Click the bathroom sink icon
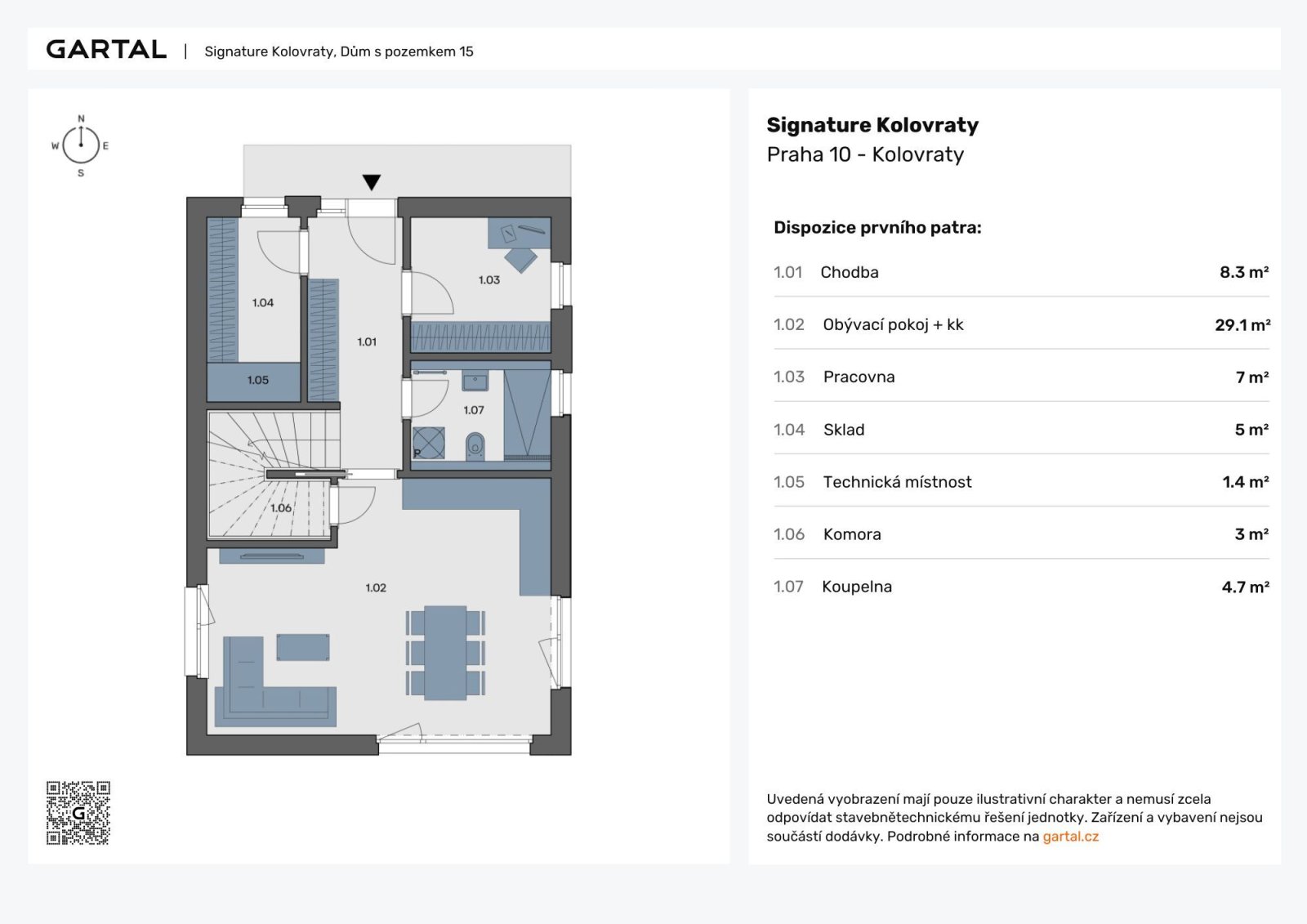The image size is (1307, 924). 475,381
